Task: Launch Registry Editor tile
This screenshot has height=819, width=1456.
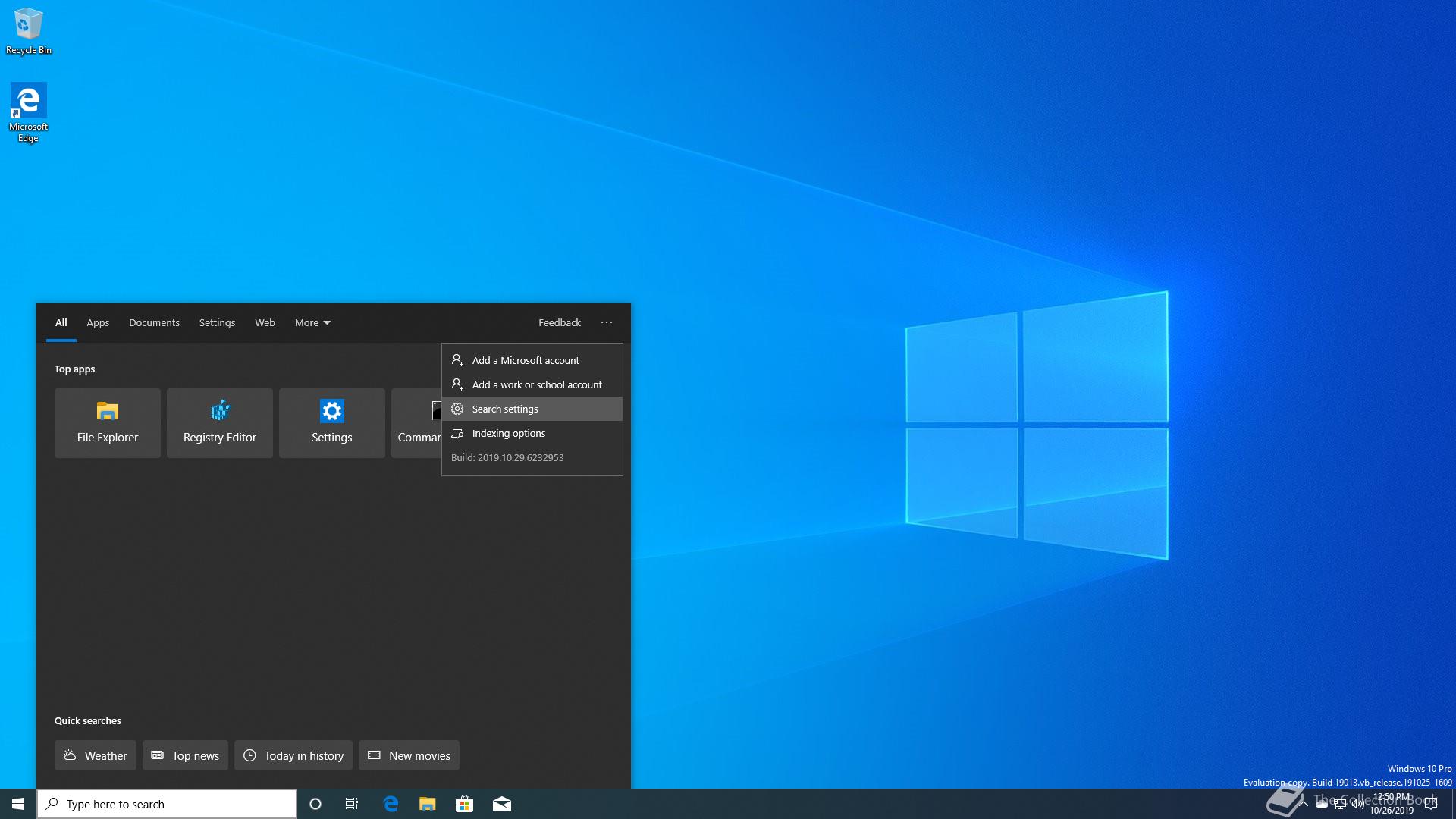Action: click(x=219, y=422)
